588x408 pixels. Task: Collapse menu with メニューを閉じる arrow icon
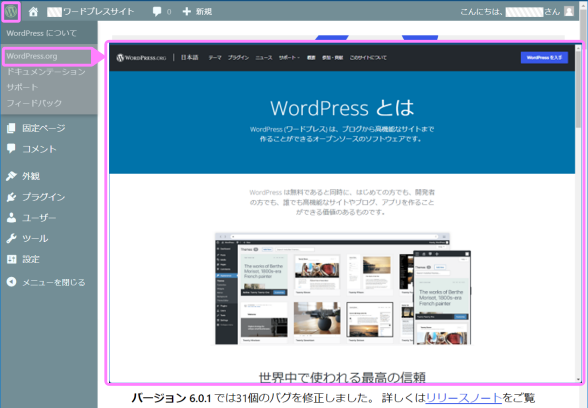click(11, 282)
